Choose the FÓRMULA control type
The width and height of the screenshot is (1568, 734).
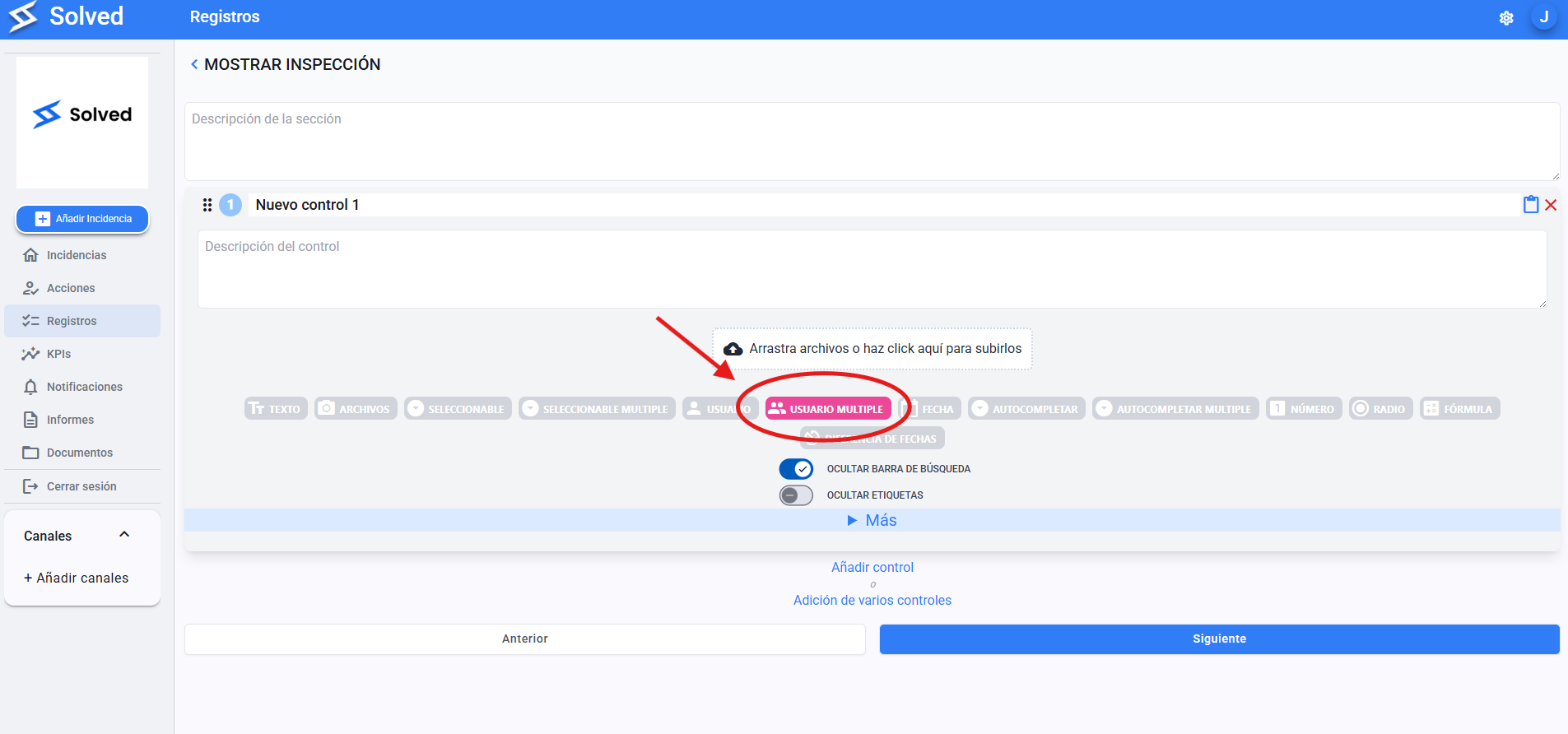click(x=1459, y=409)
